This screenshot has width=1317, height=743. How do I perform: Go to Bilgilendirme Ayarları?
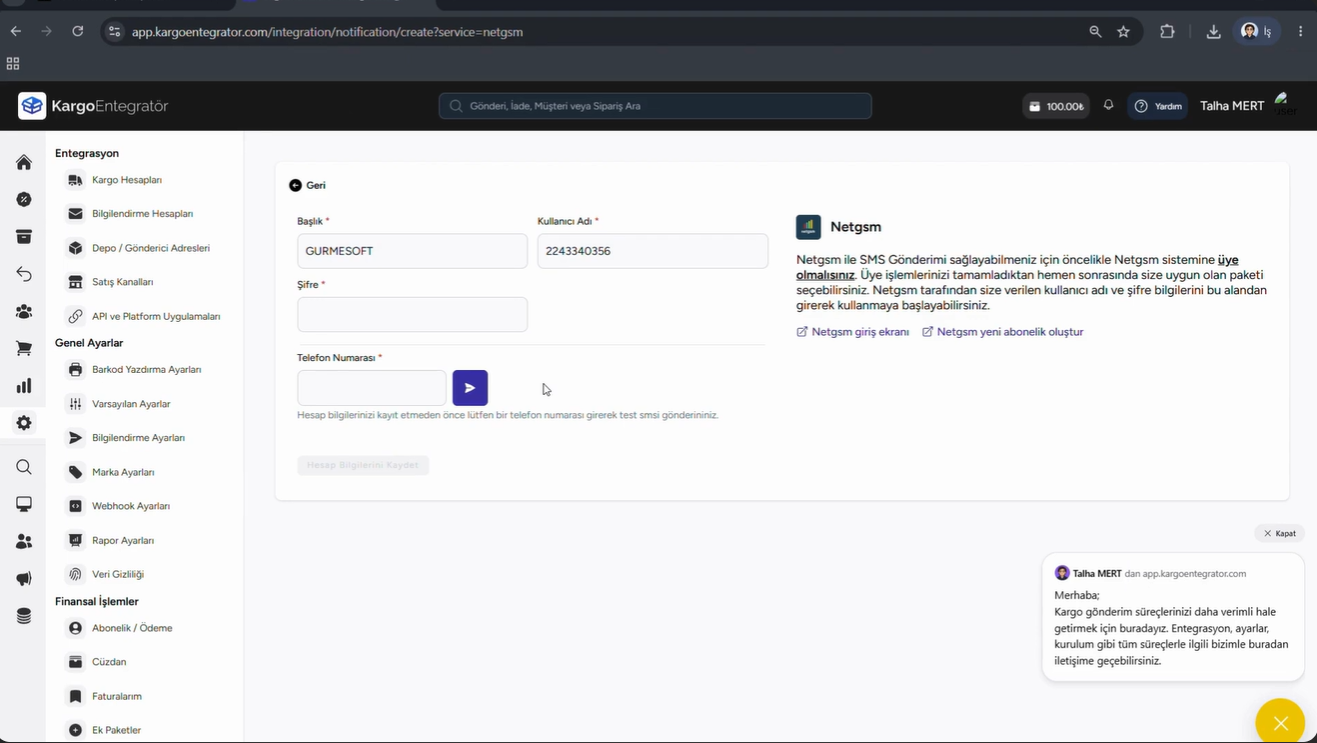[x=138, y=438]
